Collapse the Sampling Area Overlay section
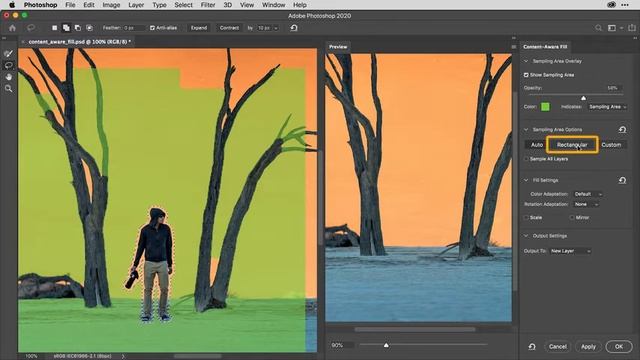The height and width of the screenshot is (360, 640). coord(526,61)
